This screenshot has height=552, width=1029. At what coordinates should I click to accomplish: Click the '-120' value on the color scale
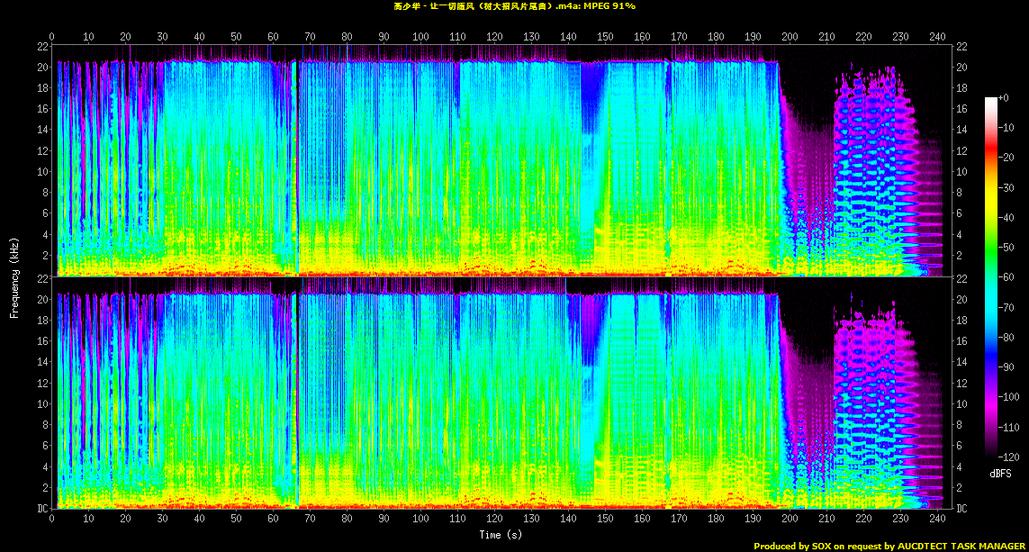click(x=1009, y=457)
